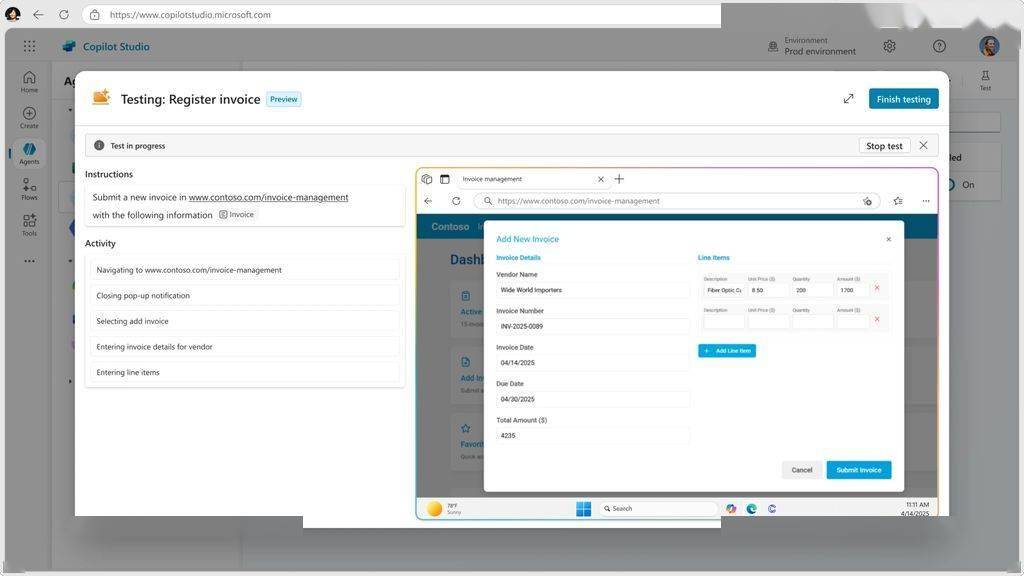The image size is (1024, 576).
Task: Select 'Entering invoice details for vendor' row
Action: pos(244,347)
